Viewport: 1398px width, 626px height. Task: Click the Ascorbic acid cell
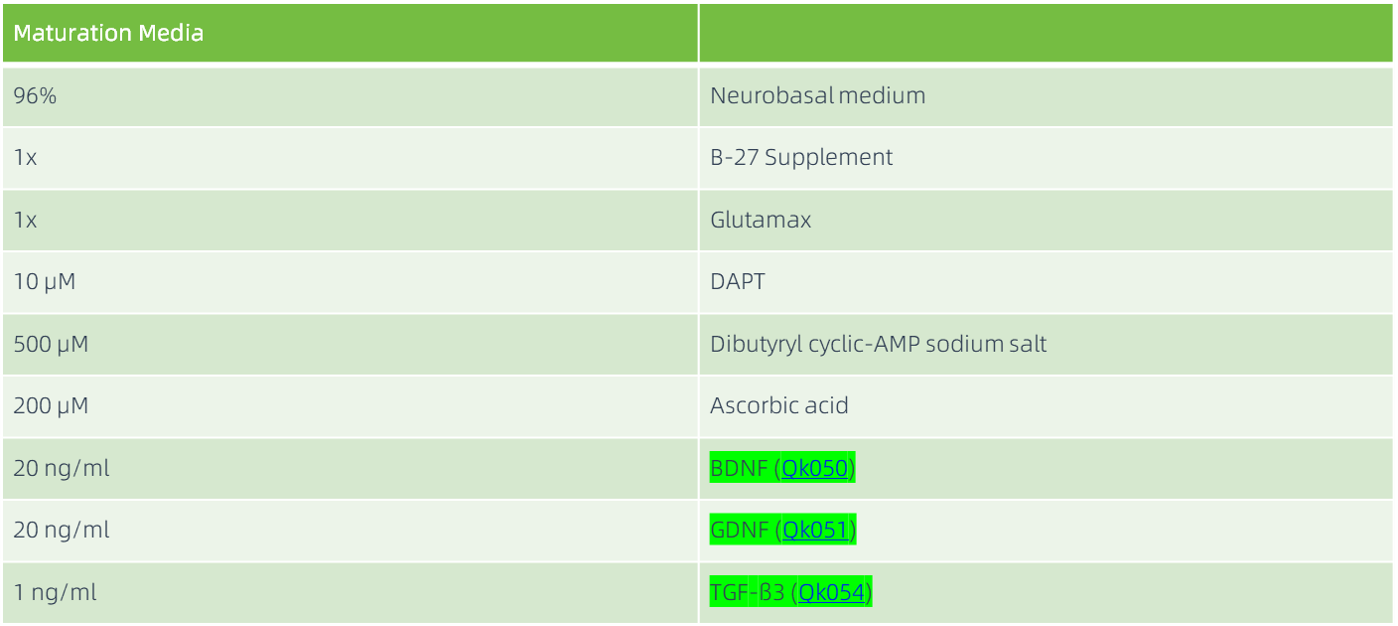[779, 407]
